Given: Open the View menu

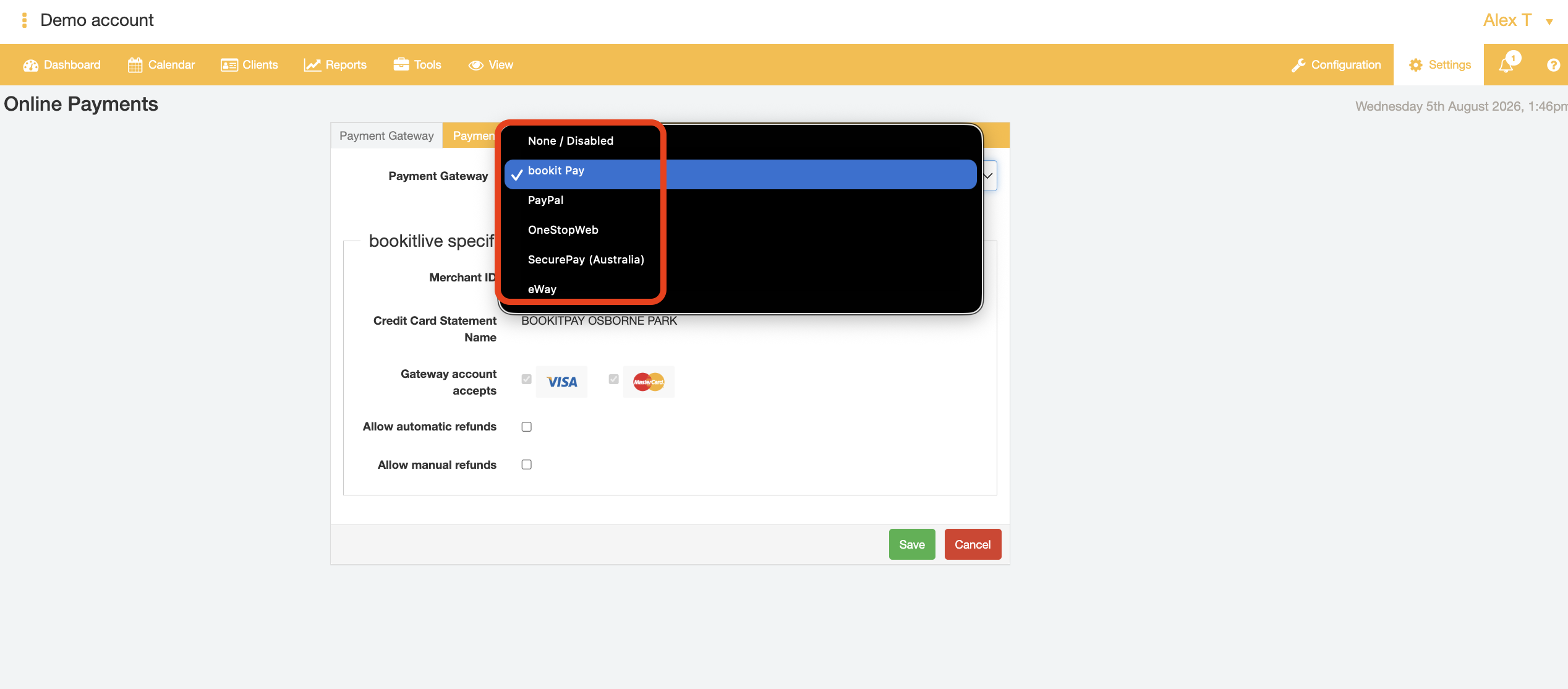Looking at the screenshot, I should click(491, 65).
